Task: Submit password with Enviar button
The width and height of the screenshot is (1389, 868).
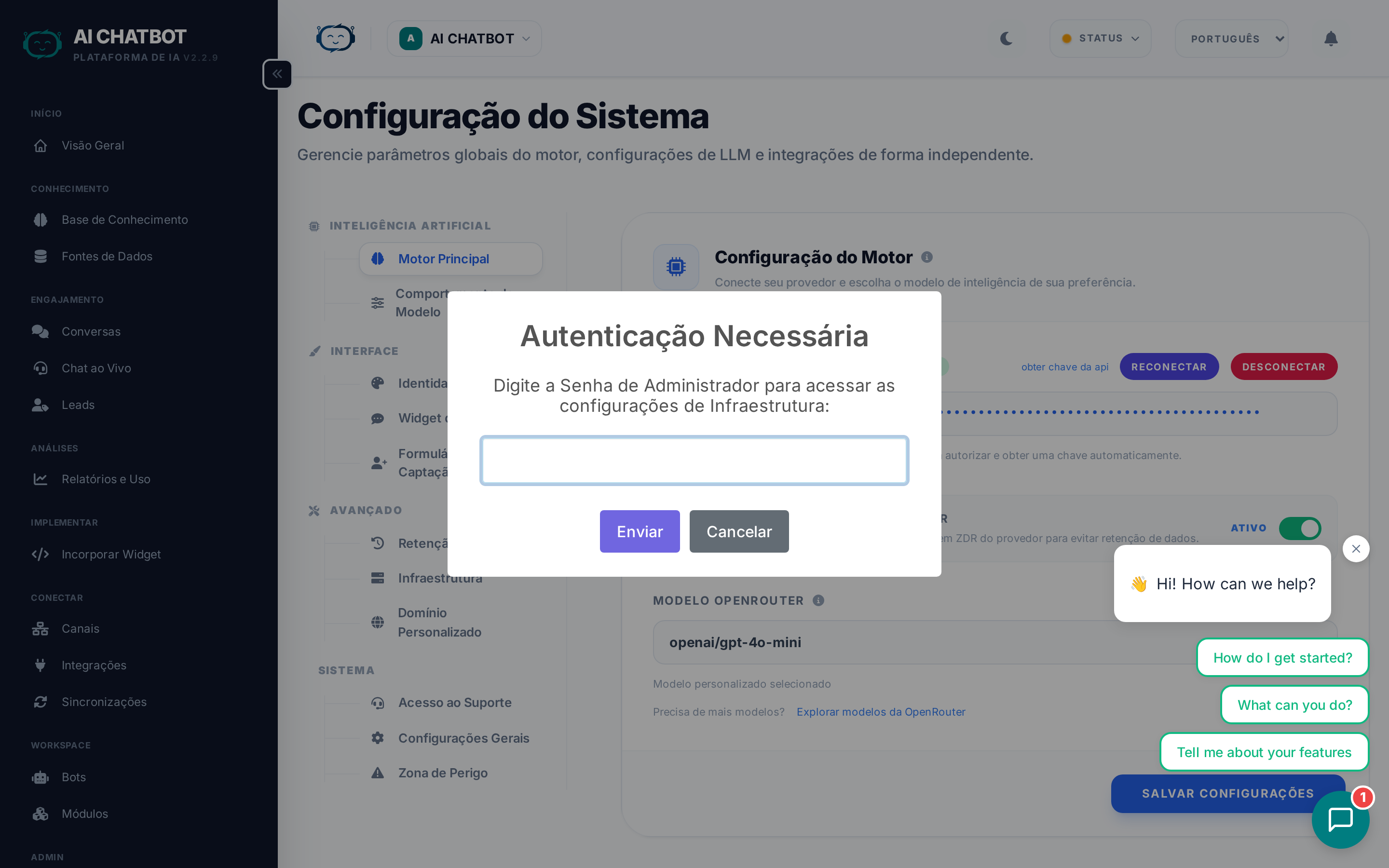Action: tap(640, 531)
